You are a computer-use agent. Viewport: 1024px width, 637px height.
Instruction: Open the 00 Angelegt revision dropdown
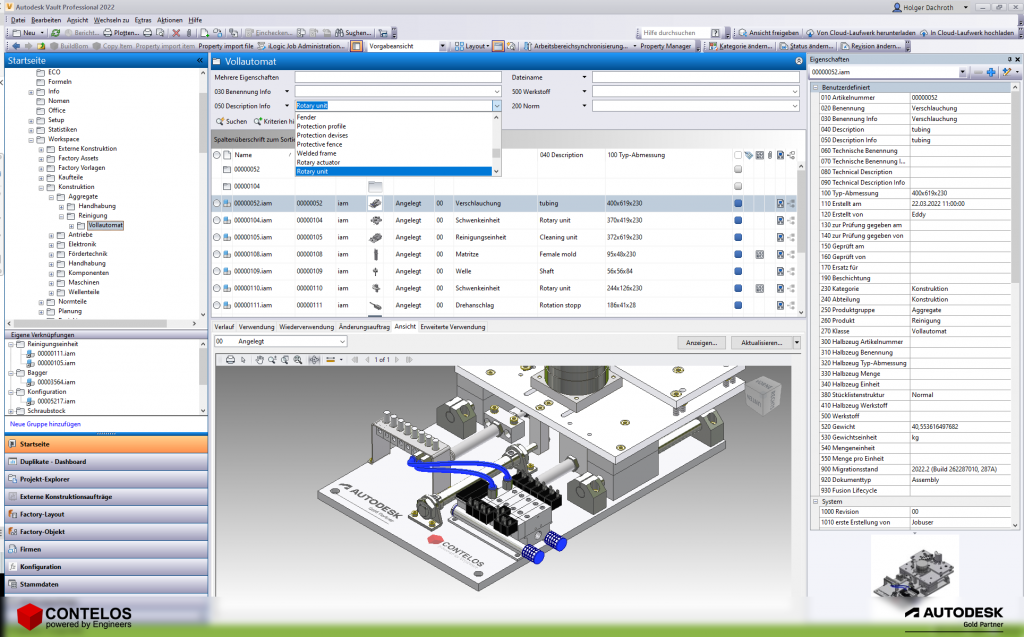[x=281, y=342]
